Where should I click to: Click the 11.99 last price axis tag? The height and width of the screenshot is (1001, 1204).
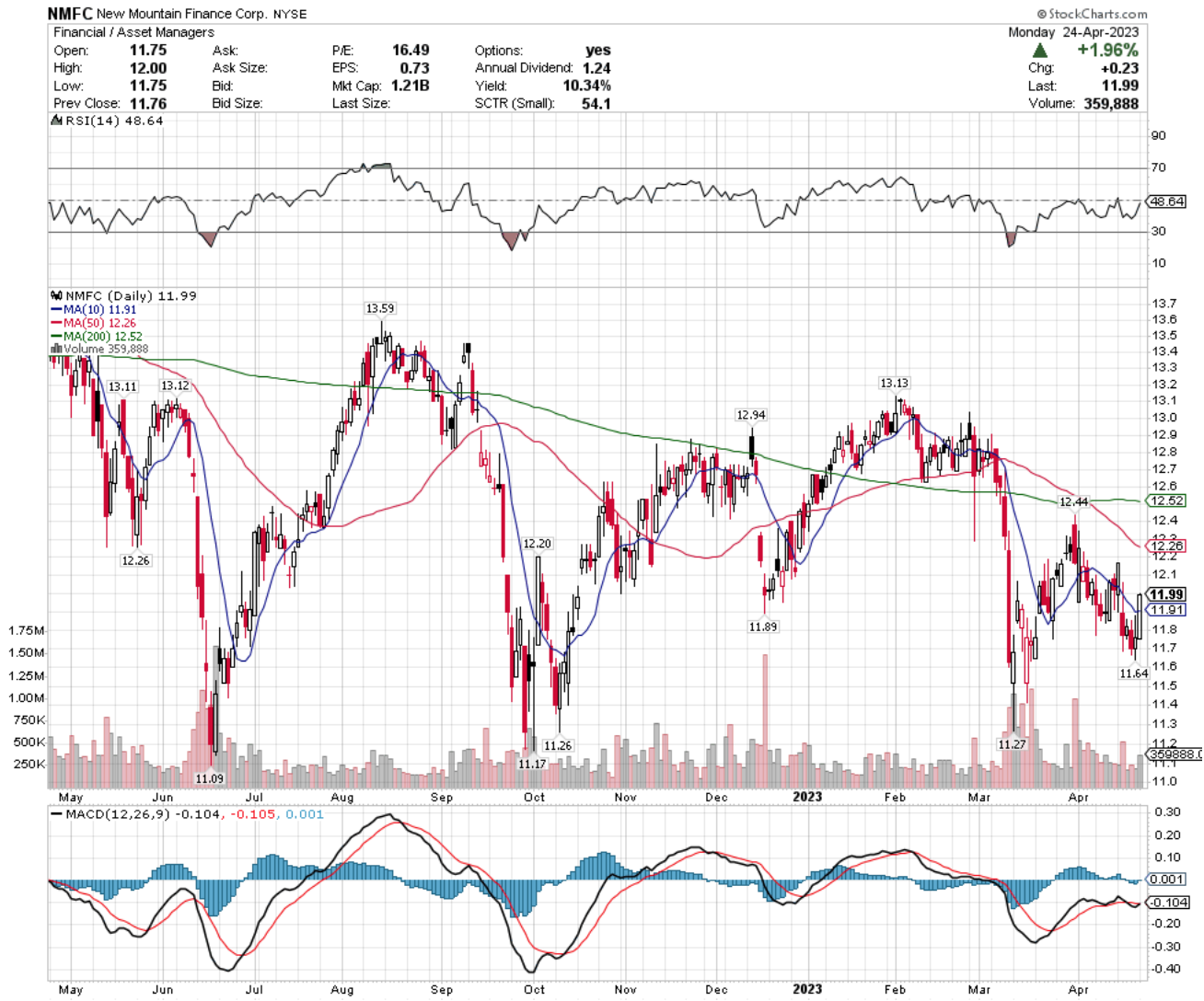[x=1167, y=595]
